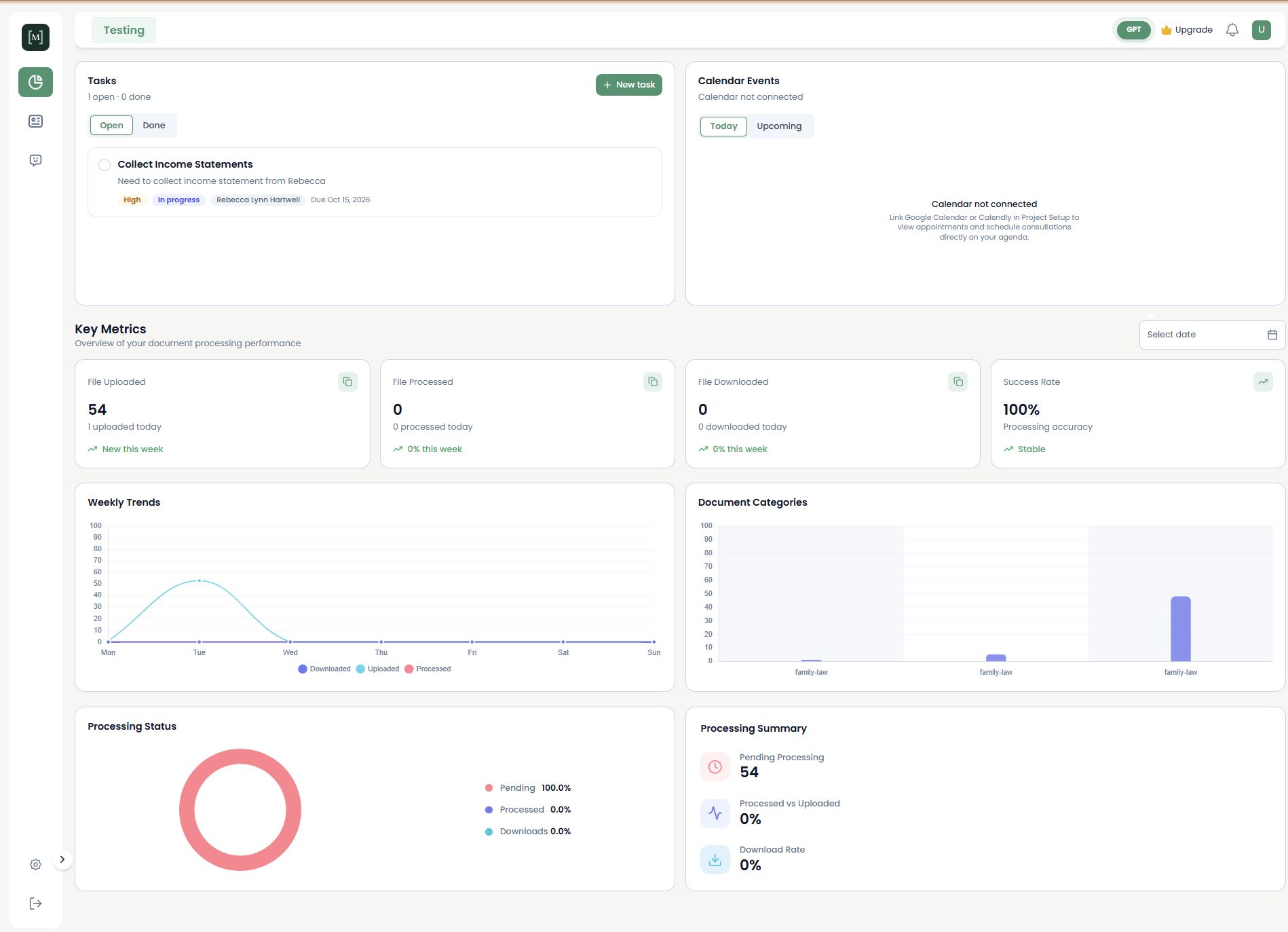Select the Testing project label
Viewport: 1288px width, 932px height.
[x=124, y=30]
